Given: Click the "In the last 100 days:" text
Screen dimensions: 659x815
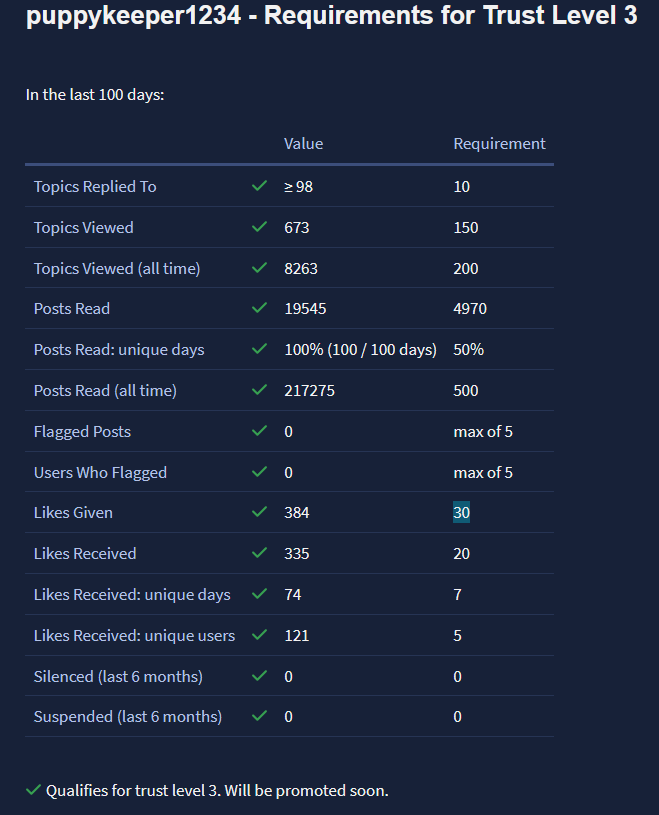Looking at the screenshot, I should tap(95, 95).
